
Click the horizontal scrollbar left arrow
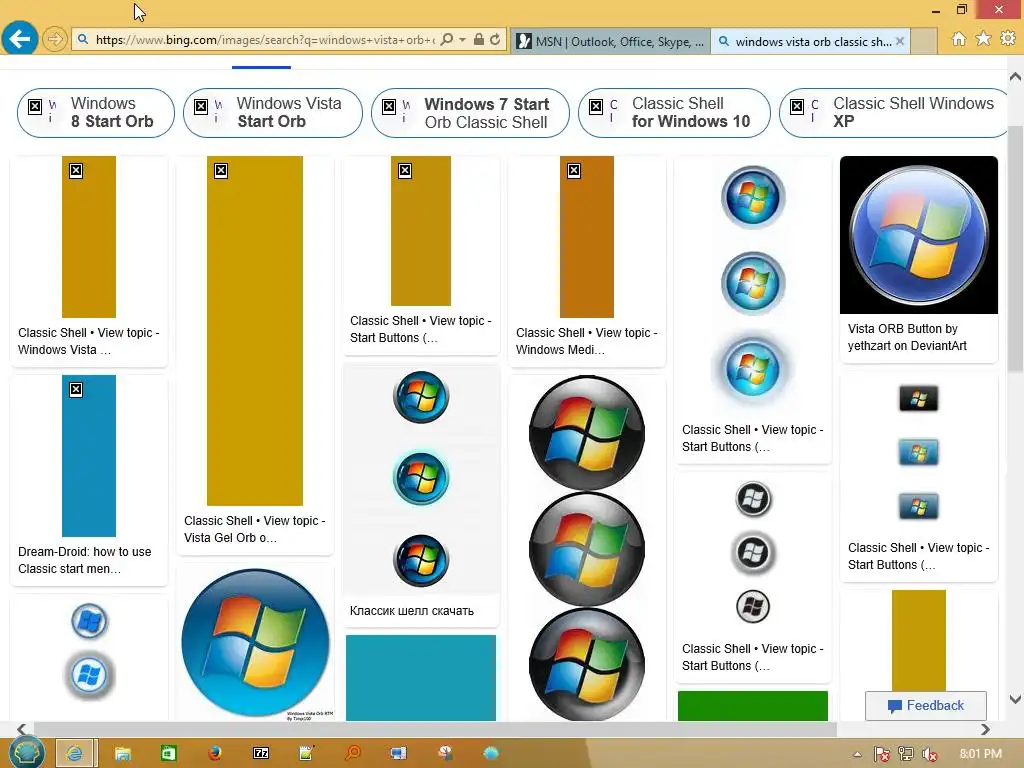(22, 729)
